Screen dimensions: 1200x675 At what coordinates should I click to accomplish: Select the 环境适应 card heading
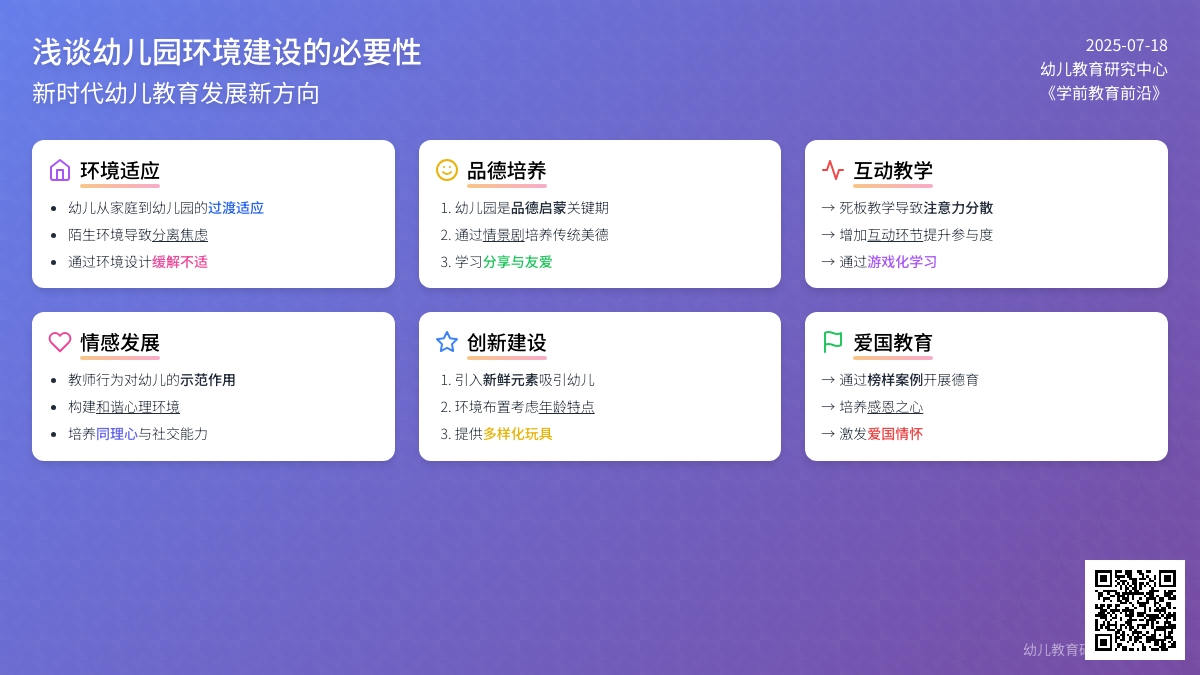click(120, 171)
